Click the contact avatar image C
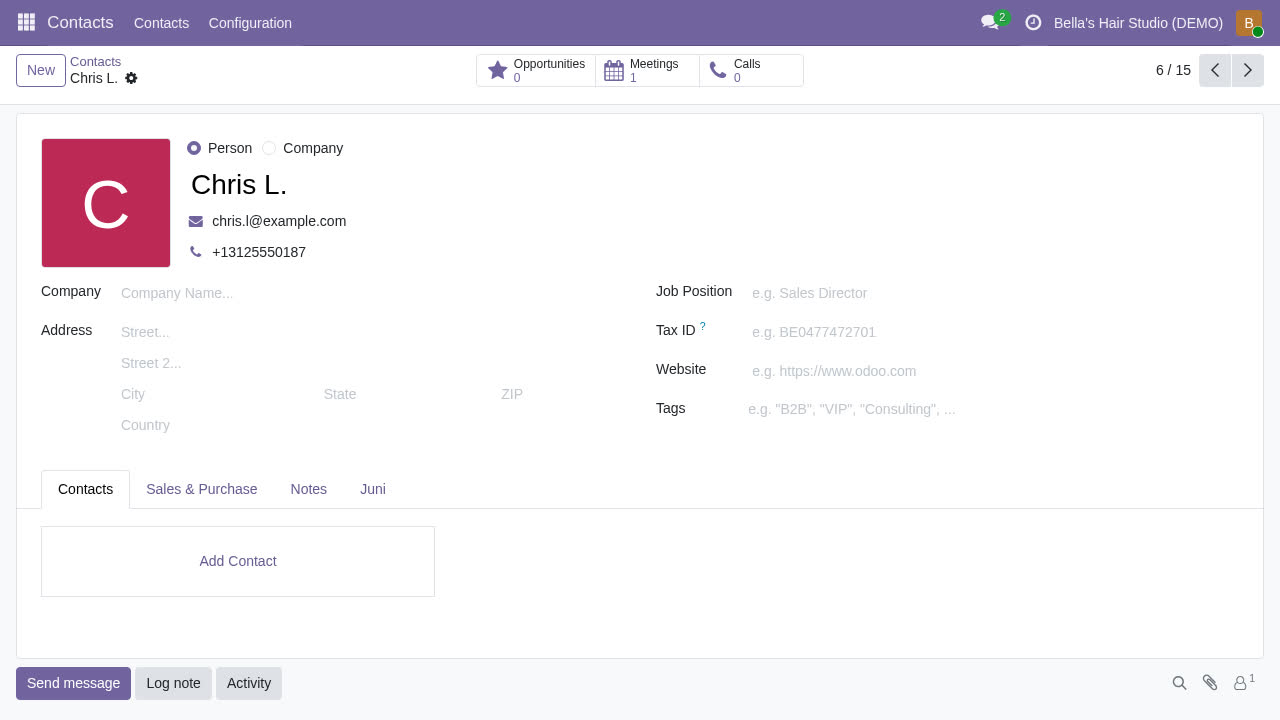Viewport: 1280px width, 720px height. tap(106, 203)
